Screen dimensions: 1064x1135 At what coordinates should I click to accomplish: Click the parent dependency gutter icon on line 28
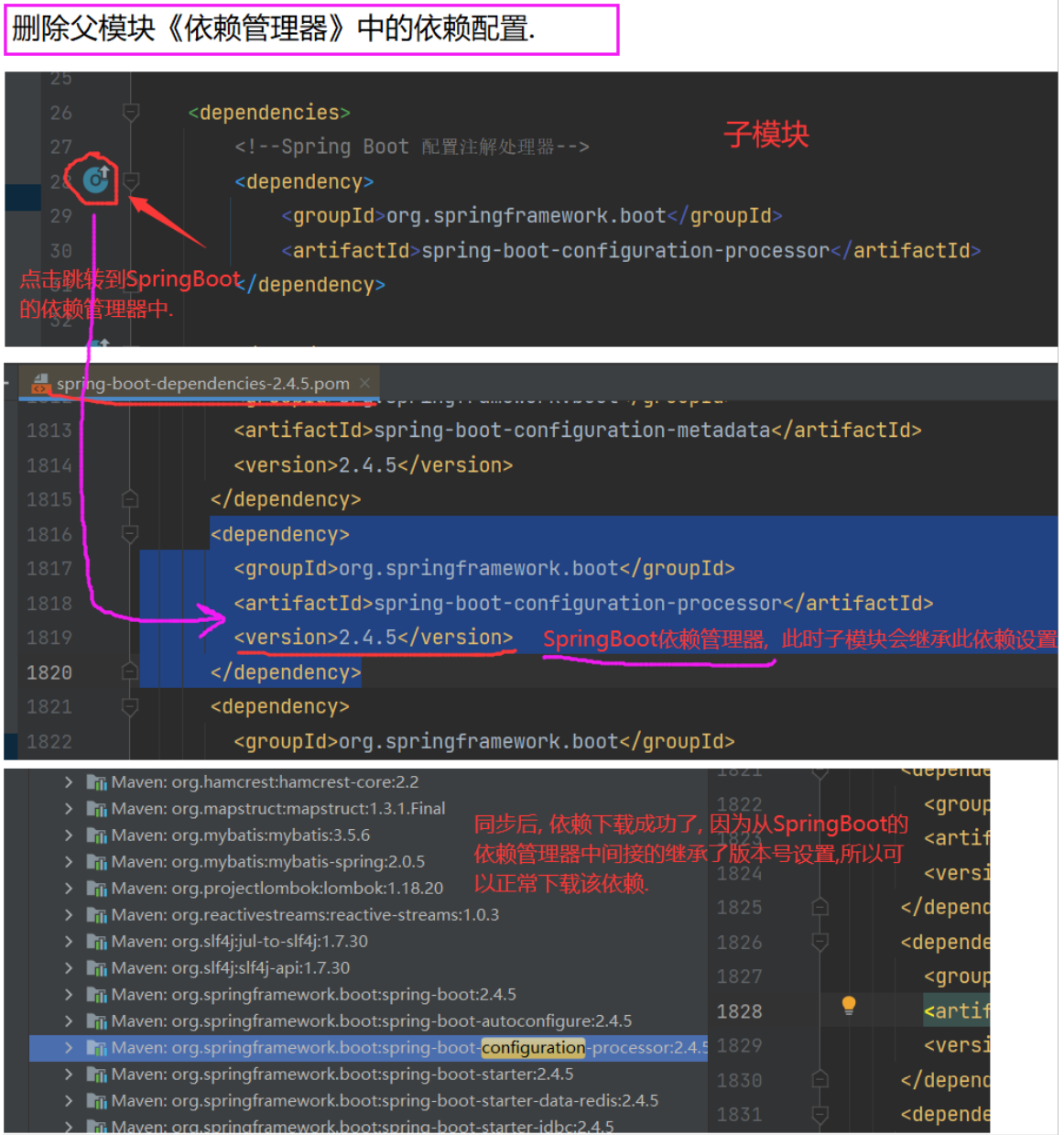pos(96,180)
